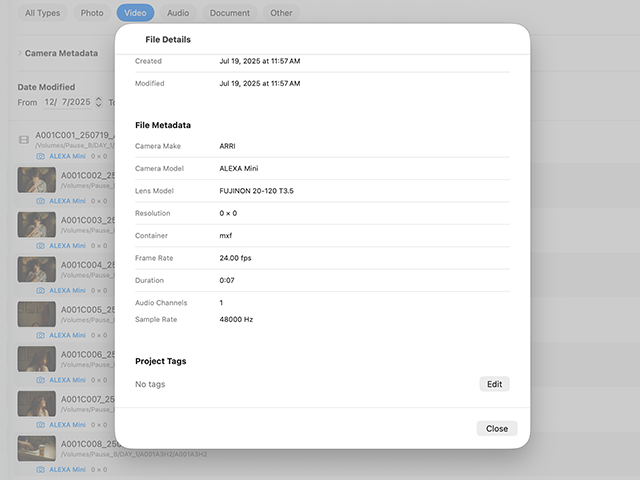Select the Other filter

pos(281,13)
